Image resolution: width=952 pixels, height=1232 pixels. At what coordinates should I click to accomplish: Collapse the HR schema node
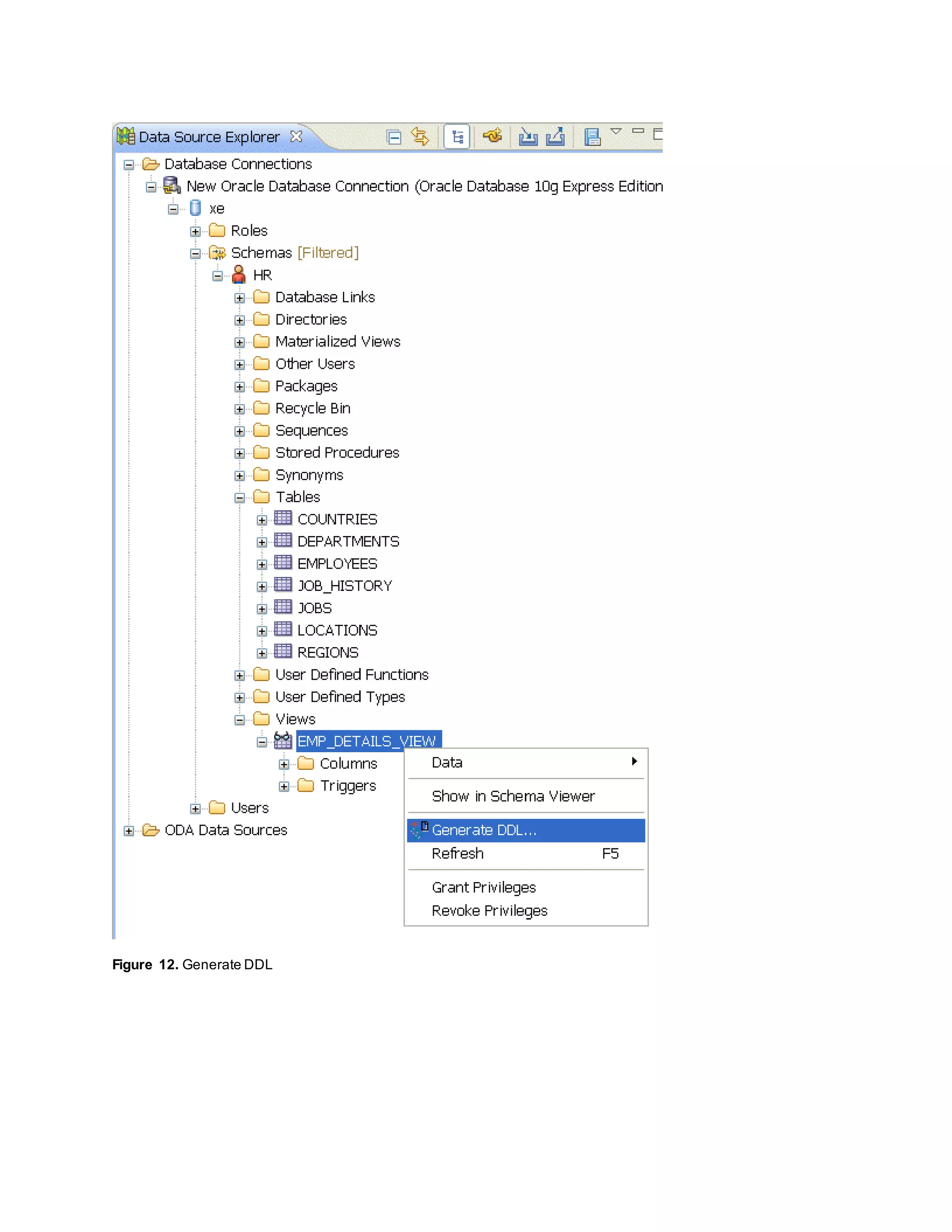click(x=217, y=276)
